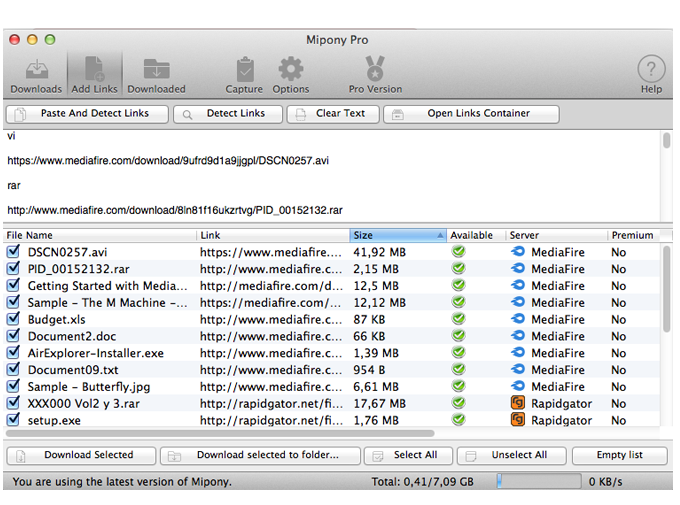This screenshot has height=505, width=680.
Task: Click the green availability check for DSCN0257.avi
Action: click(x=458, y=251)
